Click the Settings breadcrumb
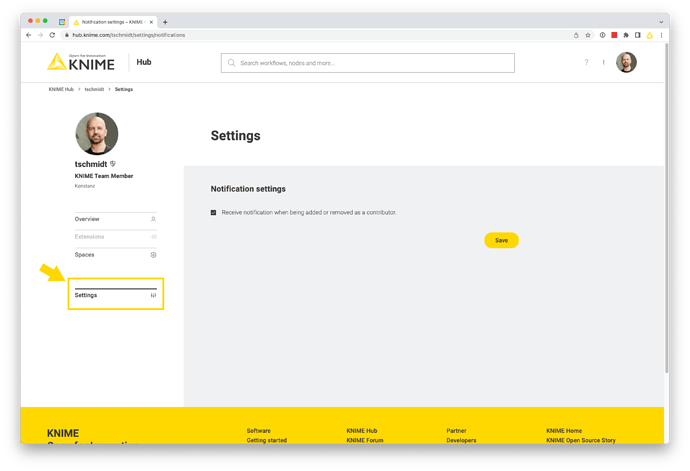The height and width of the screenshot is (471, 690). (124, 89)
